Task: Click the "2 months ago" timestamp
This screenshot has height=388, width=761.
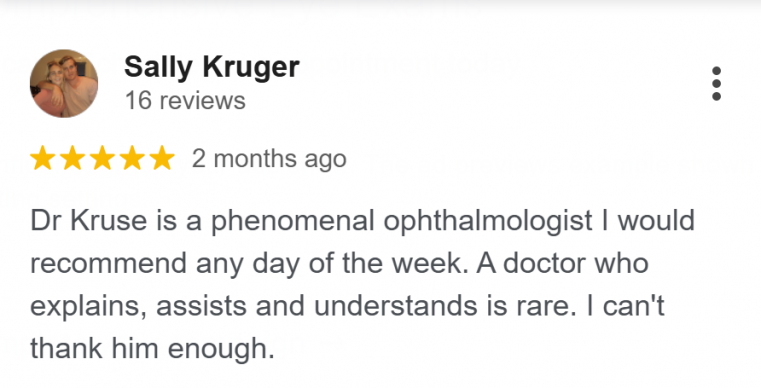Action: [x=269, y=159]
